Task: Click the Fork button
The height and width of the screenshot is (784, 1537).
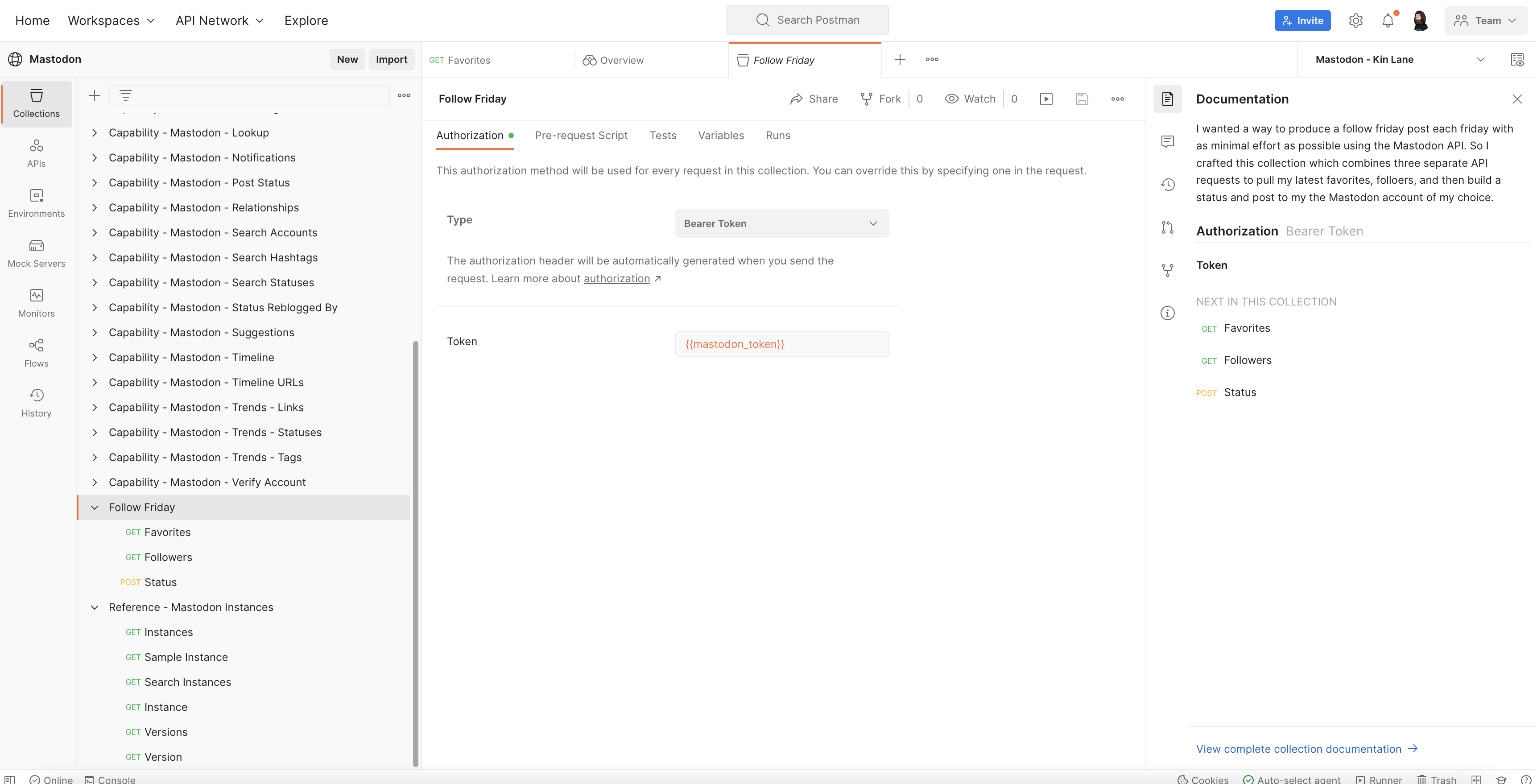Action: 880,99
